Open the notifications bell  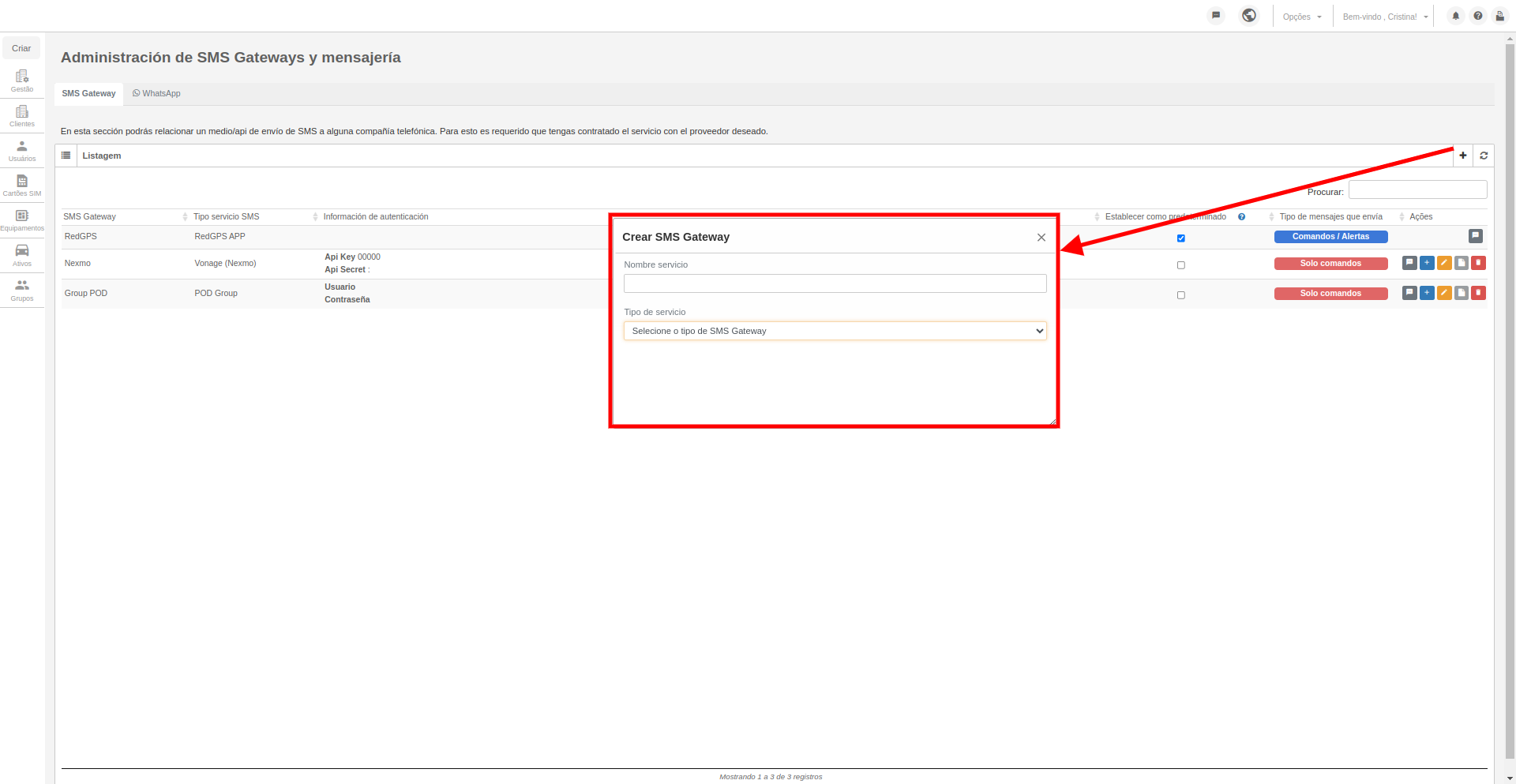pyautogui.click(x=1456, y=16)
